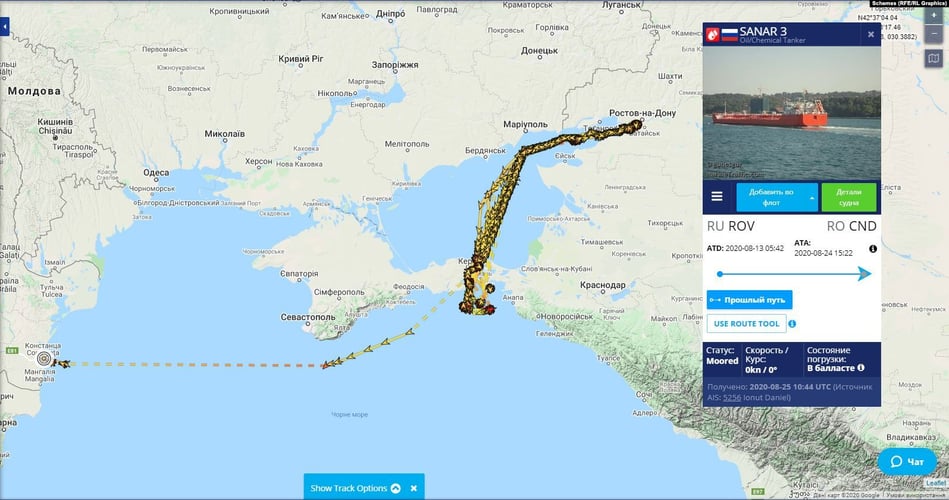Click the Прошлый путь button
Image resolution: width=949 pixels, height=500 pixels.
749,300
